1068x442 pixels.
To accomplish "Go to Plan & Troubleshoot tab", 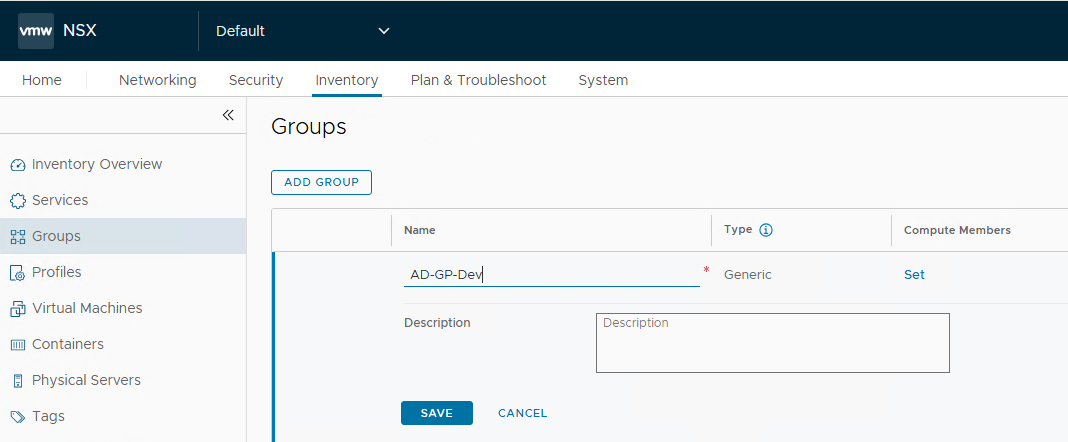I will (x=478, y=80).
